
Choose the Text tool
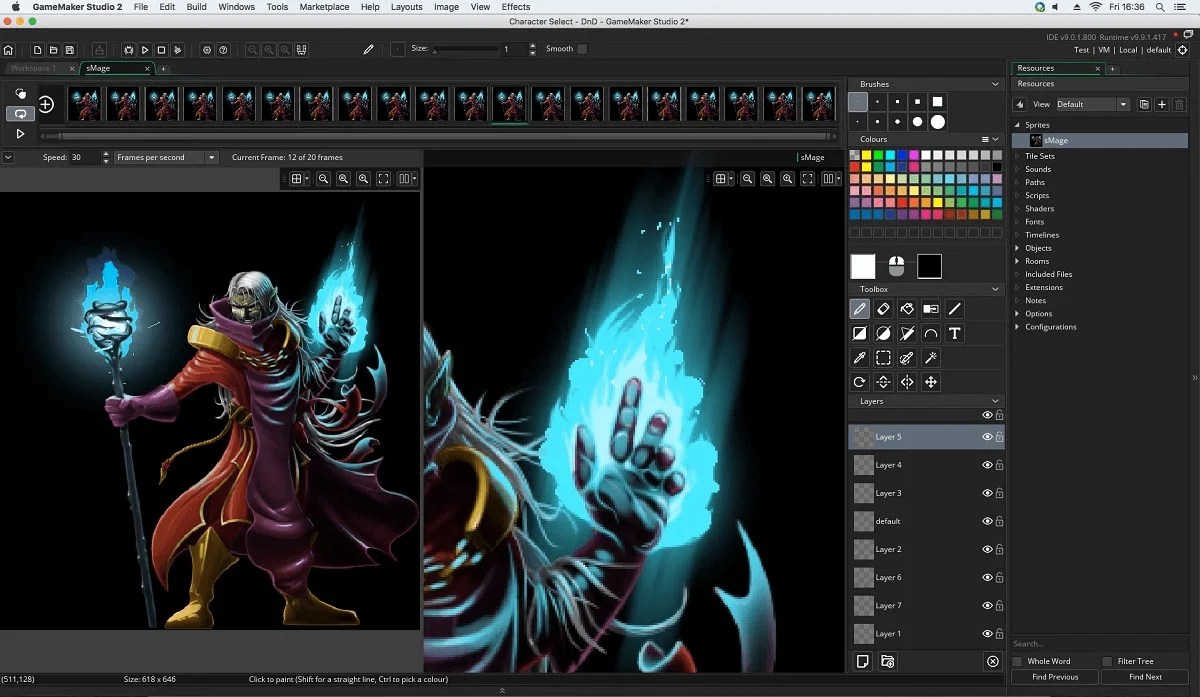coord(955,333)
